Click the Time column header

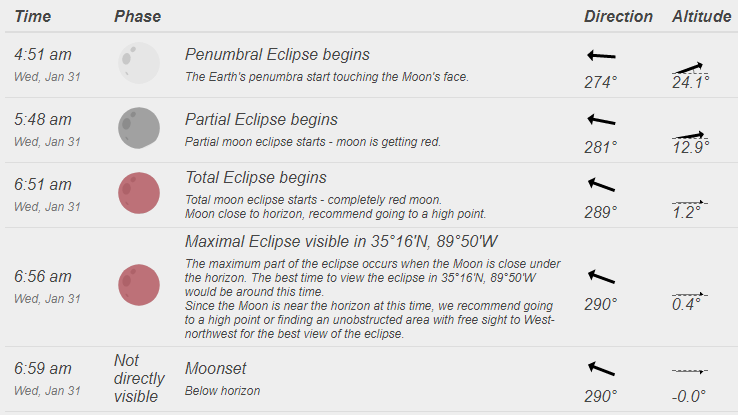[x=32, y=16]
